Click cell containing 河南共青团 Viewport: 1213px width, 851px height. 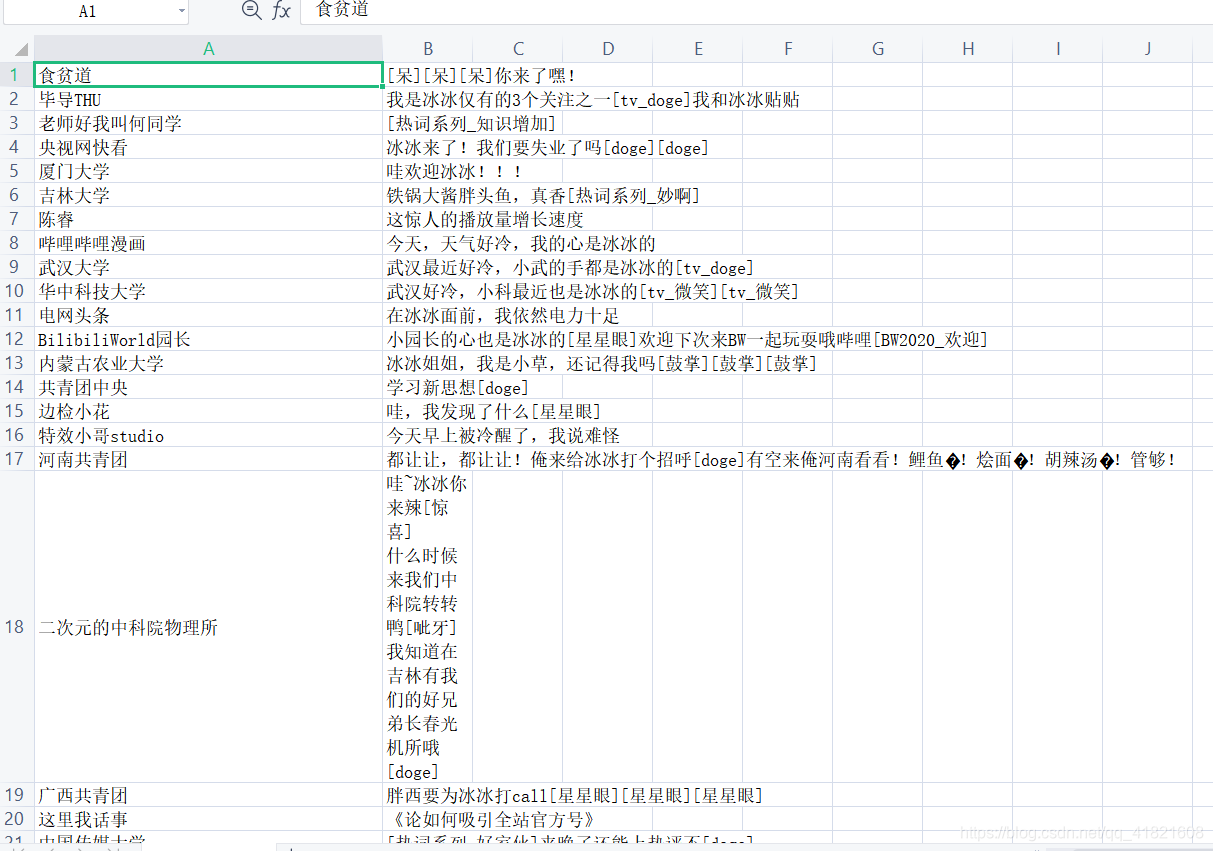(209, 459)
